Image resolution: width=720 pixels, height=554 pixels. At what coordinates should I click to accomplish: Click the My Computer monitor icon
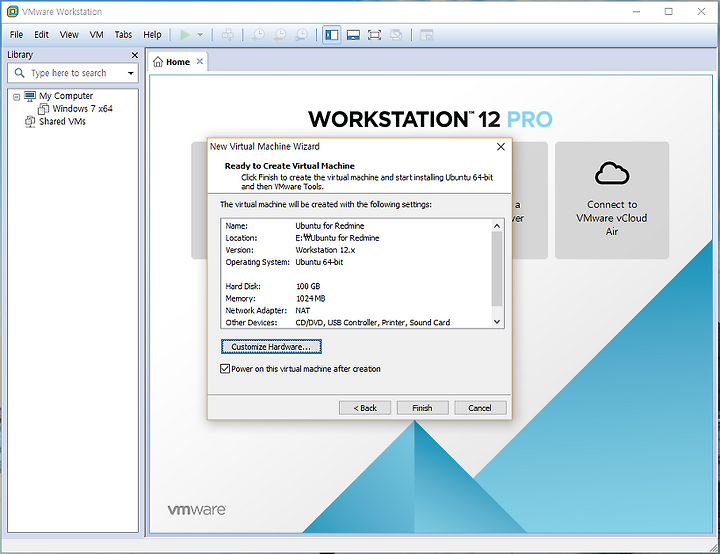[x=30, y=96]
